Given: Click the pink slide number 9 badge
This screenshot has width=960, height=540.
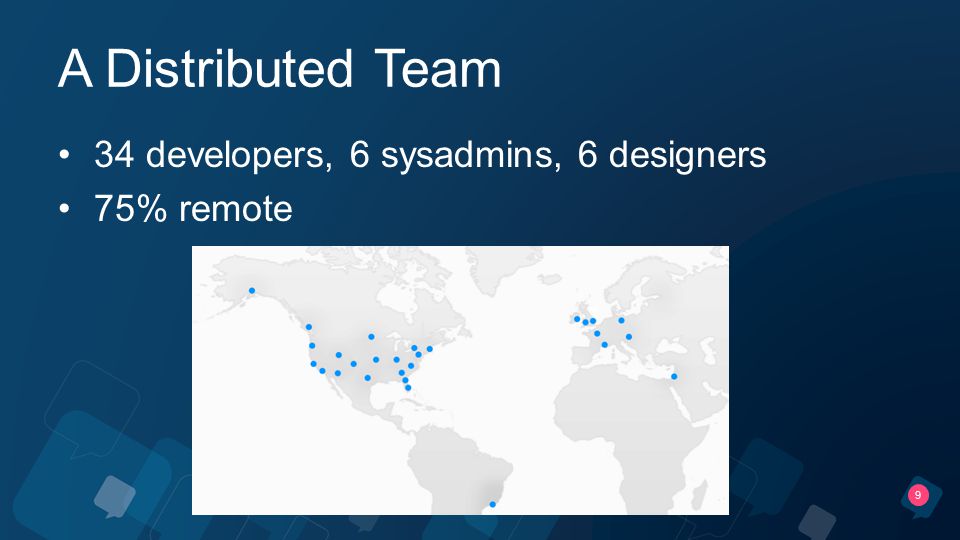Looking at the screenshot, I should pos(918,495).
